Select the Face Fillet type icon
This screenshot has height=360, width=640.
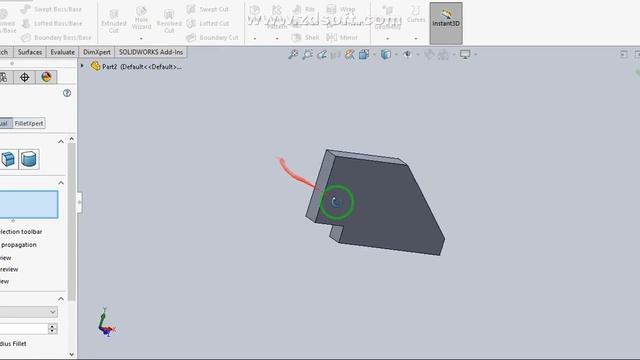click(8, 159)
